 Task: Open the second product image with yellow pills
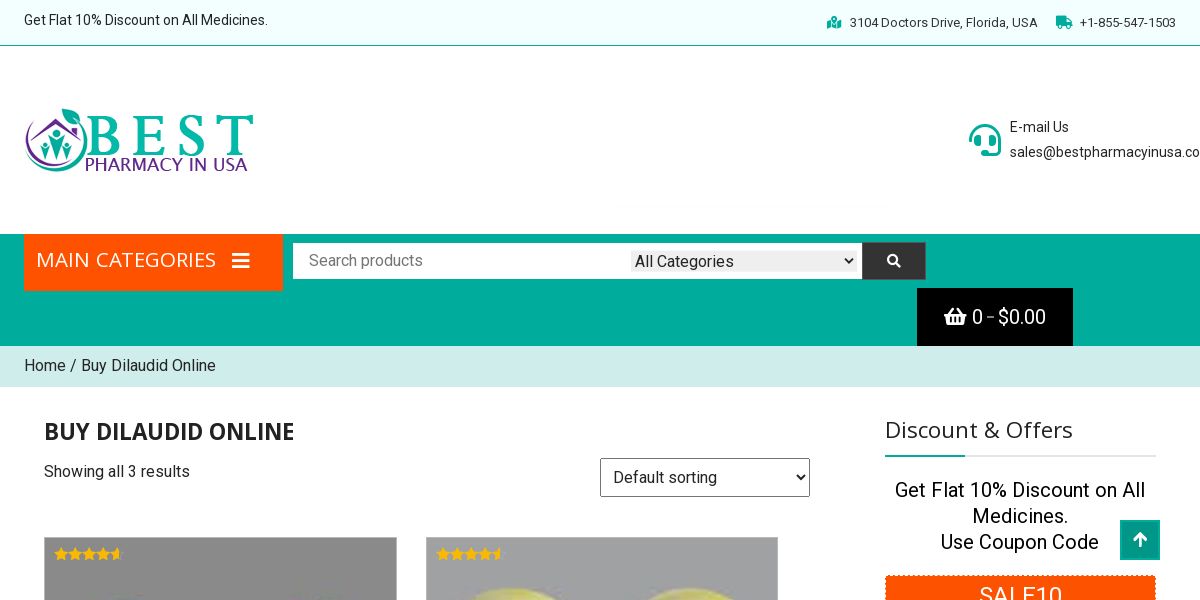click(602, 569)
